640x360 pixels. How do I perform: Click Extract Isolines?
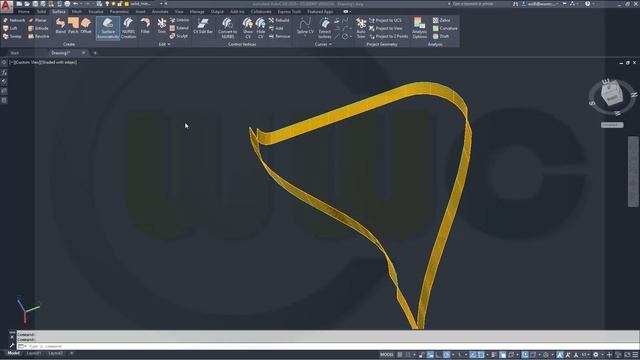click(325, 28)
